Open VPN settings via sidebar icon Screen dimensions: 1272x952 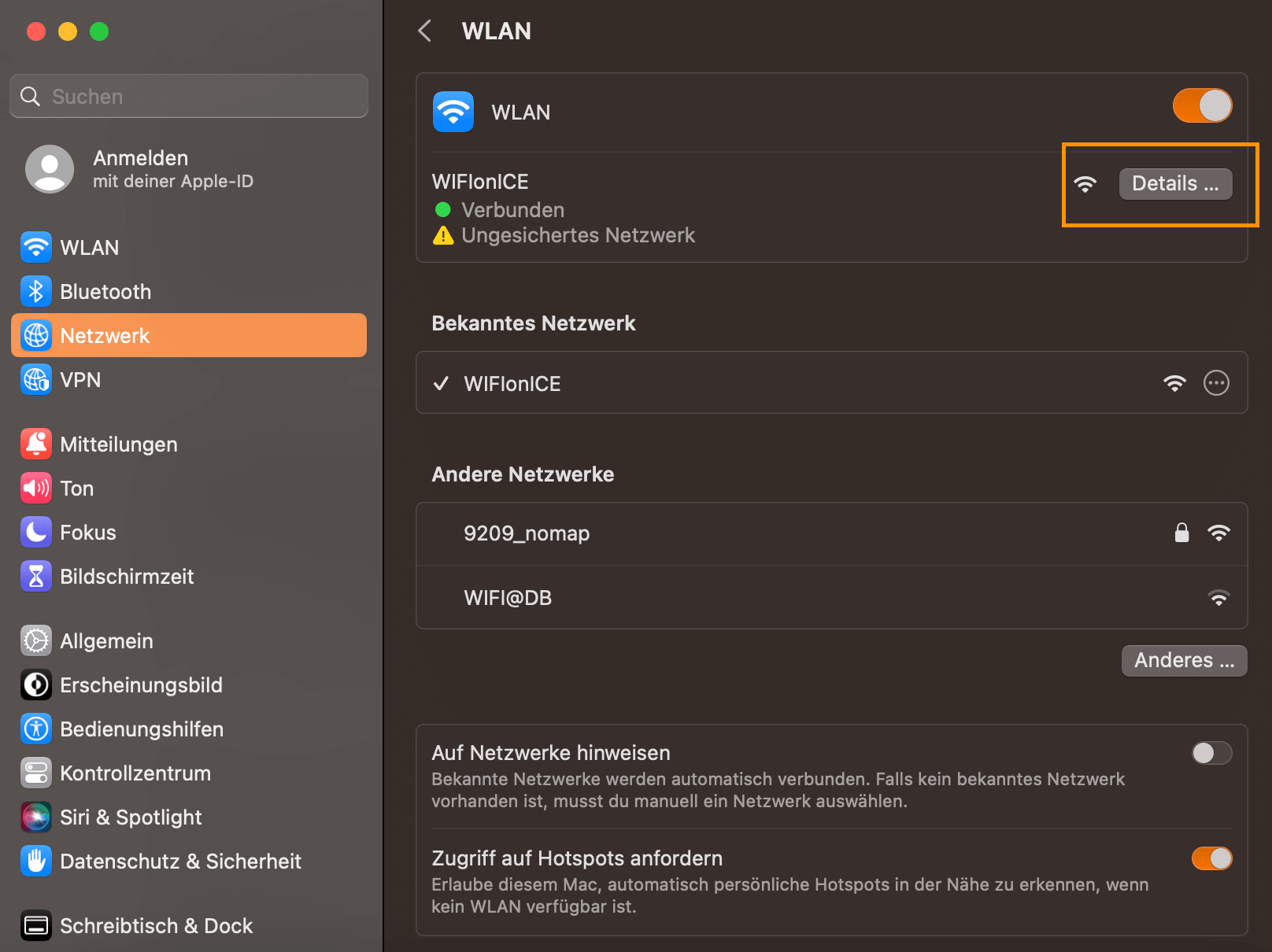(x=35, y=379)
